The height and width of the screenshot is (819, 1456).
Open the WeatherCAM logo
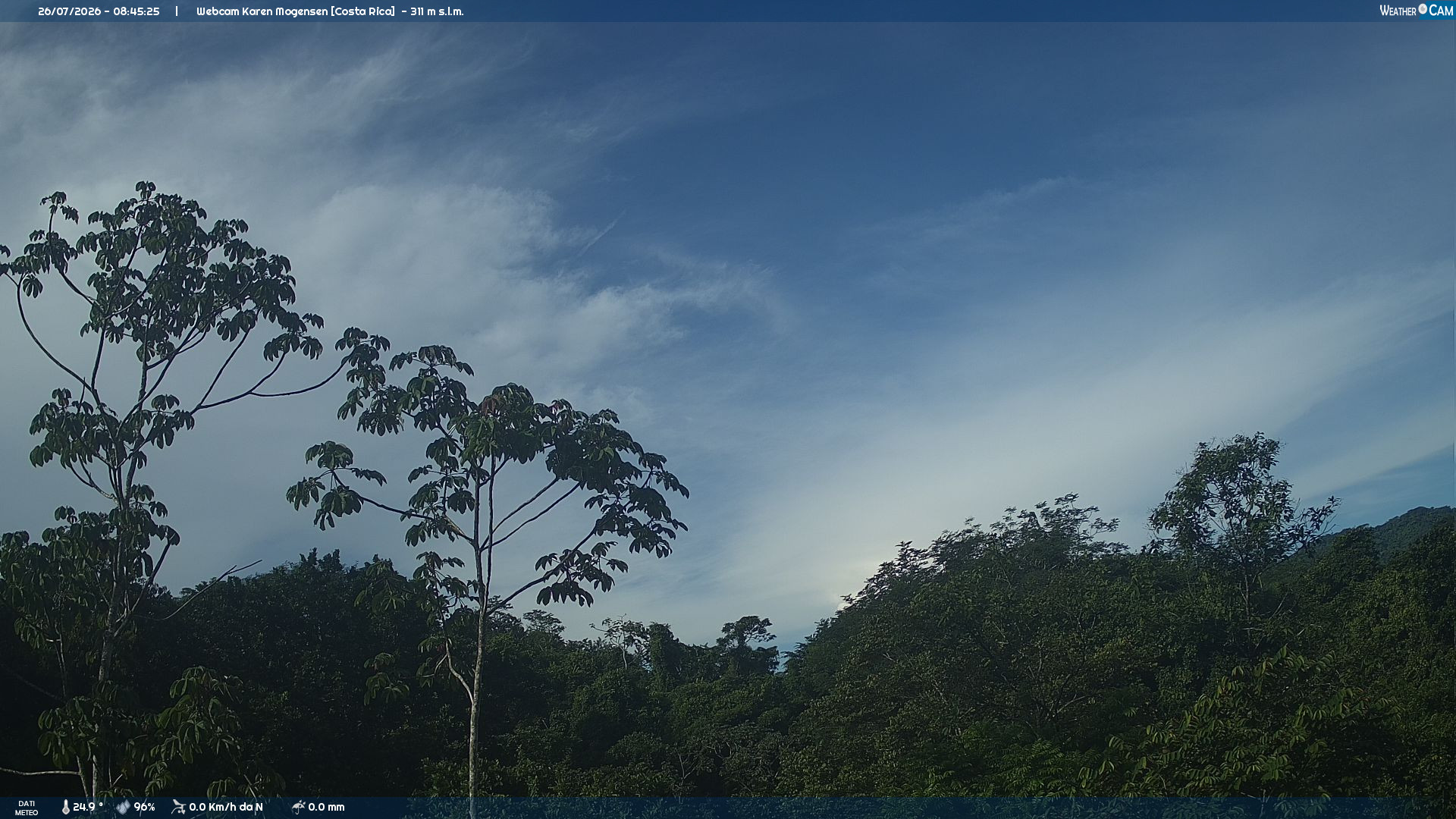pos(1416,11)
